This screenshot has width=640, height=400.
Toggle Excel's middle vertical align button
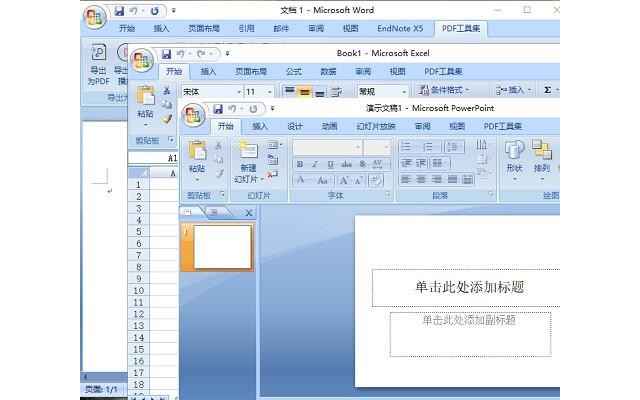[x=304, y=92]
